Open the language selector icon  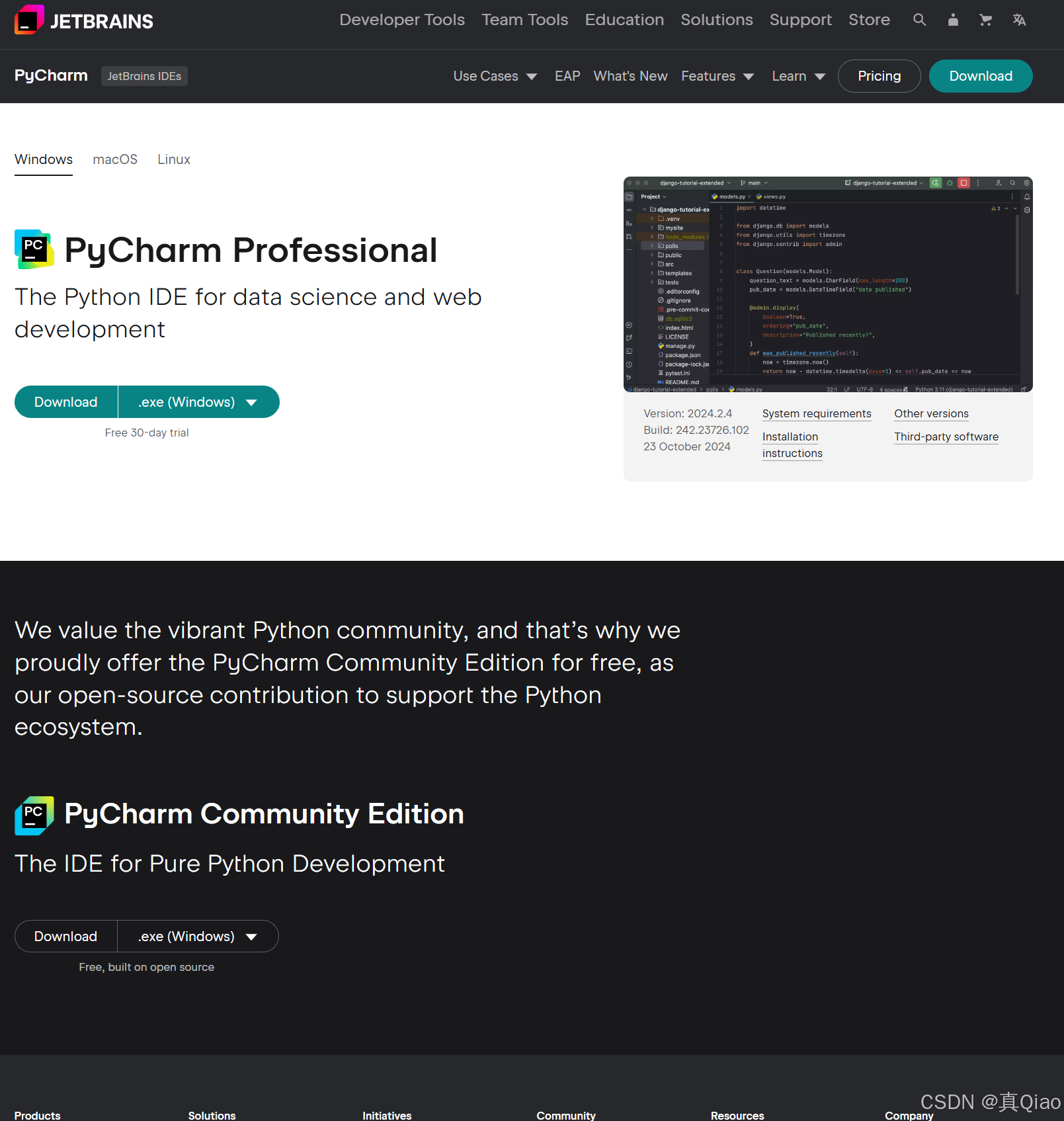[x=1019, y=20]
